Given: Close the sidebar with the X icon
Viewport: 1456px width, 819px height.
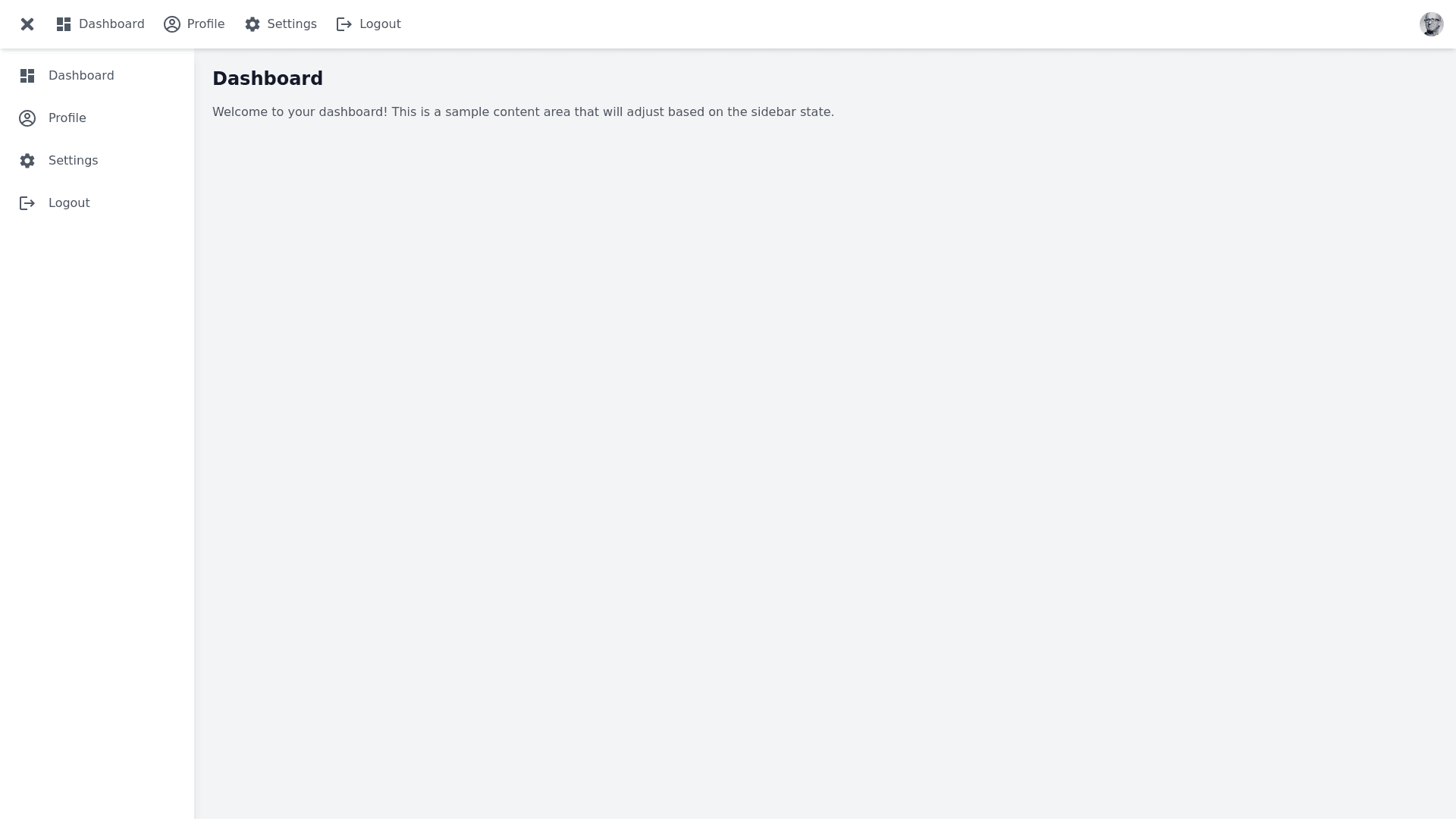Looking at the screenshot, I should tap(27, 24).
